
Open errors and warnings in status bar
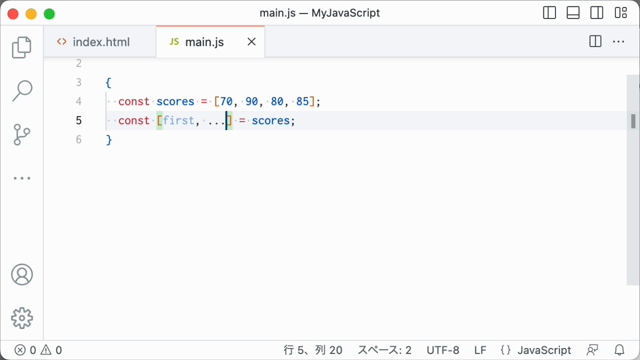pos(38,350)
